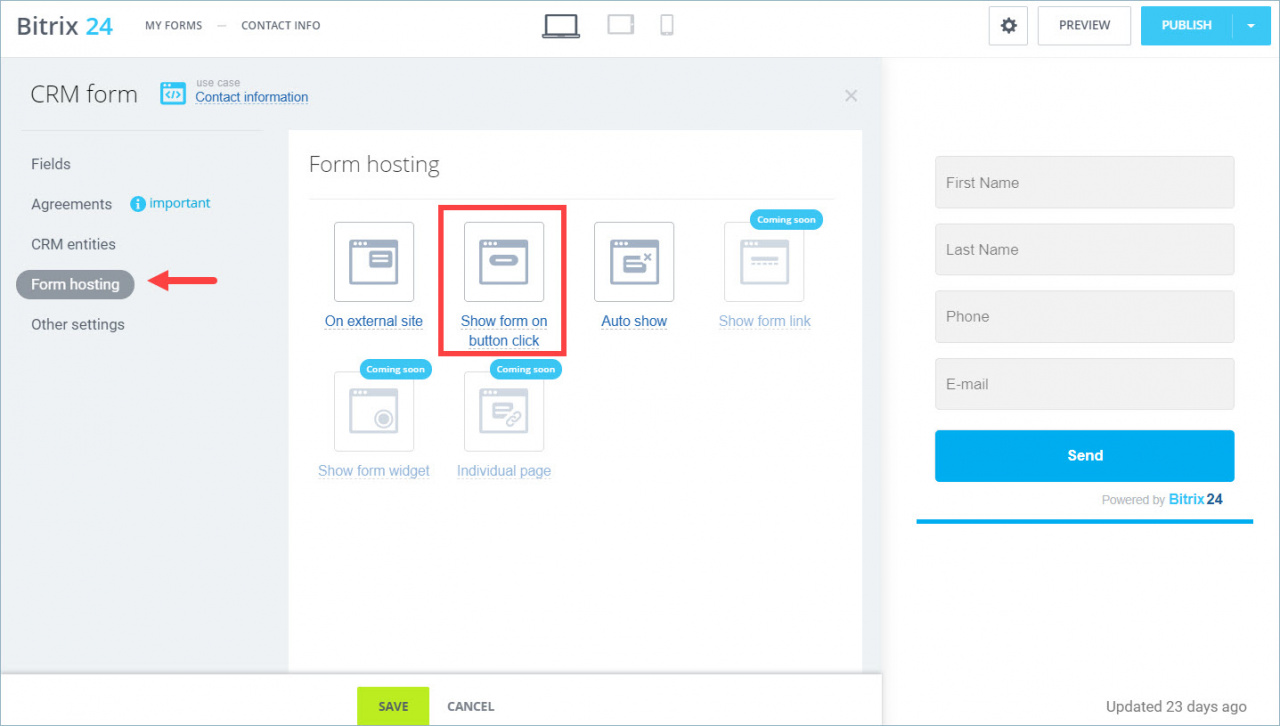Click the Individual page link text
Viewport: 1280px width, 726px height.
(x=504, y=471)
